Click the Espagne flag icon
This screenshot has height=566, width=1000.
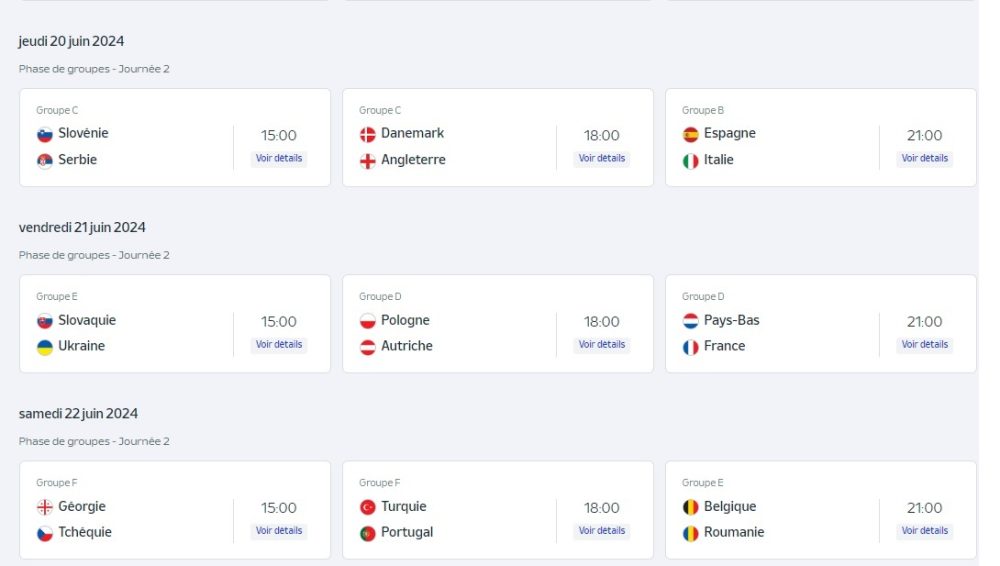pyautogui.click(x=690, y=135)
